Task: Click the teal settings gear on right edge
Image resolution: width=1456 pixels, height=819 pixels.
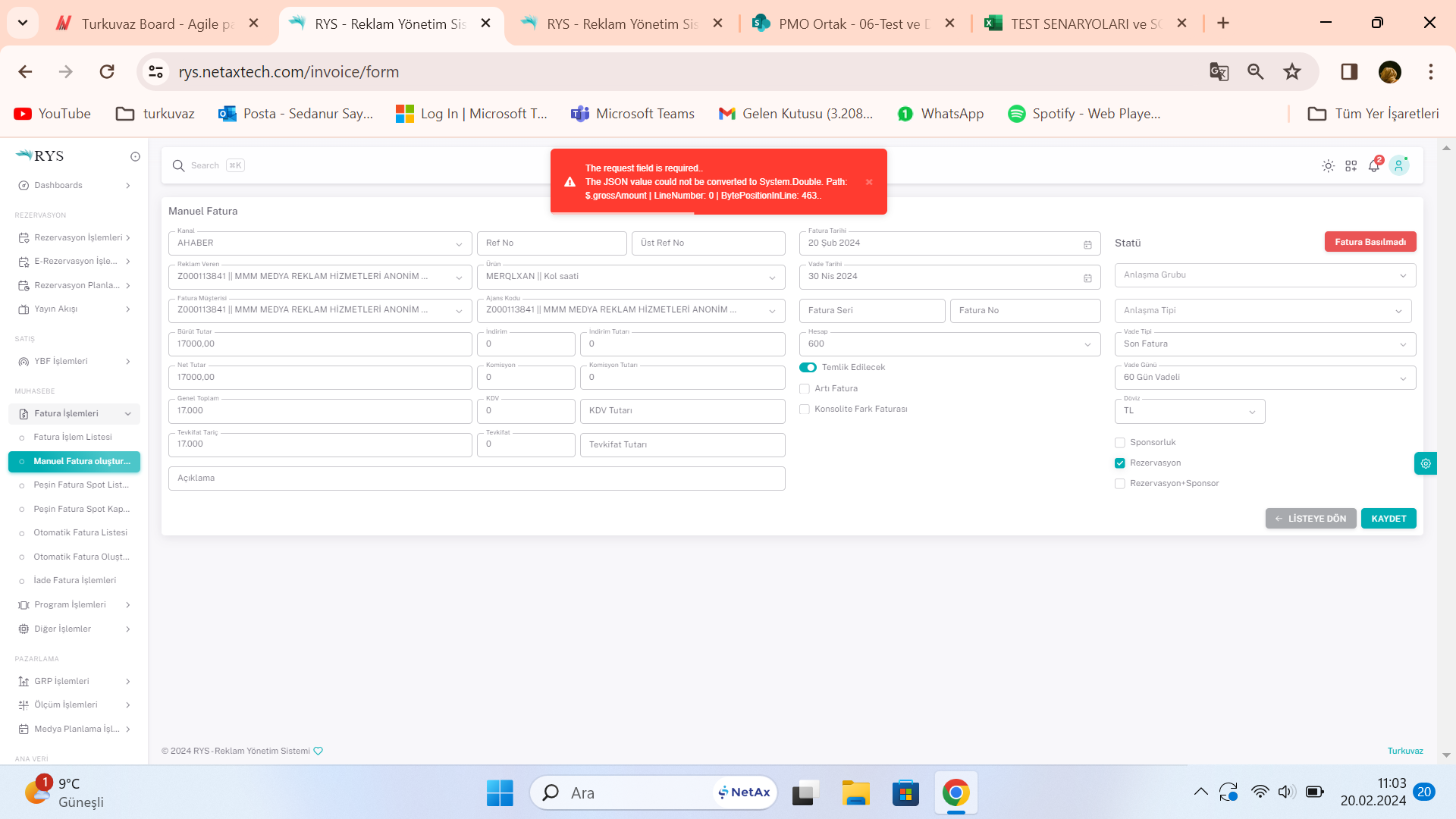Action: click(x=1426, y=463)
